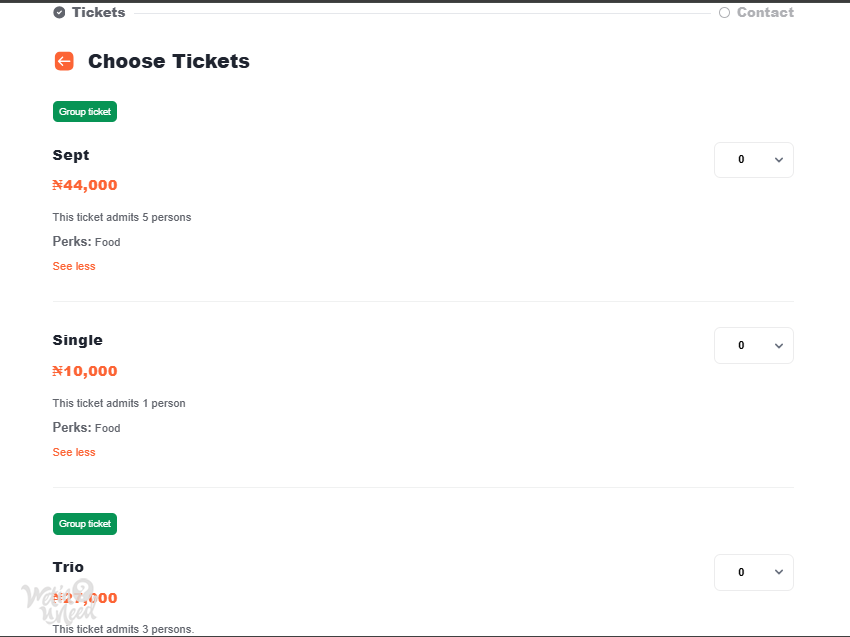Screen dimensions: 850x637
Task: Click the Tickets step checkmark icon
Action: tap(59, 12)
